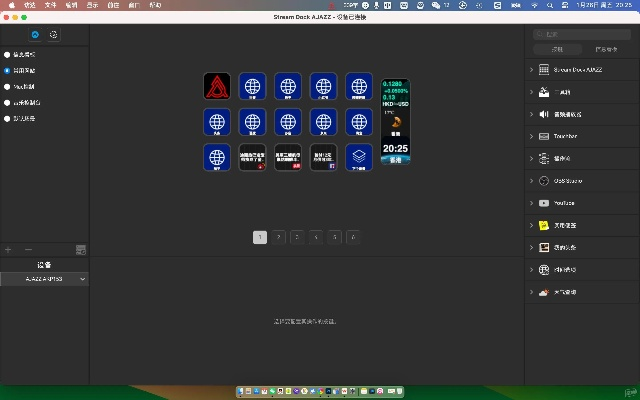Viewport: 640px width, 400px height.
Task: Click the search field in right panel
Action: pyautogui.click(x=582, y=34)
